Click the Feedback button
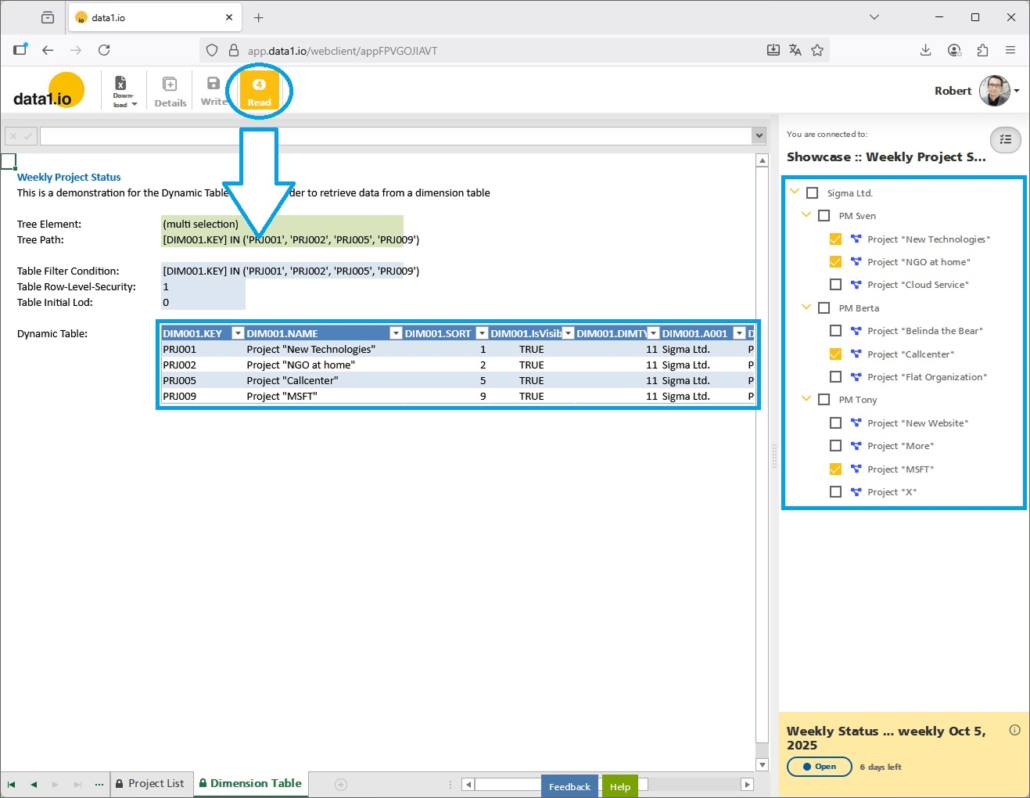 (x=569, y=786)
